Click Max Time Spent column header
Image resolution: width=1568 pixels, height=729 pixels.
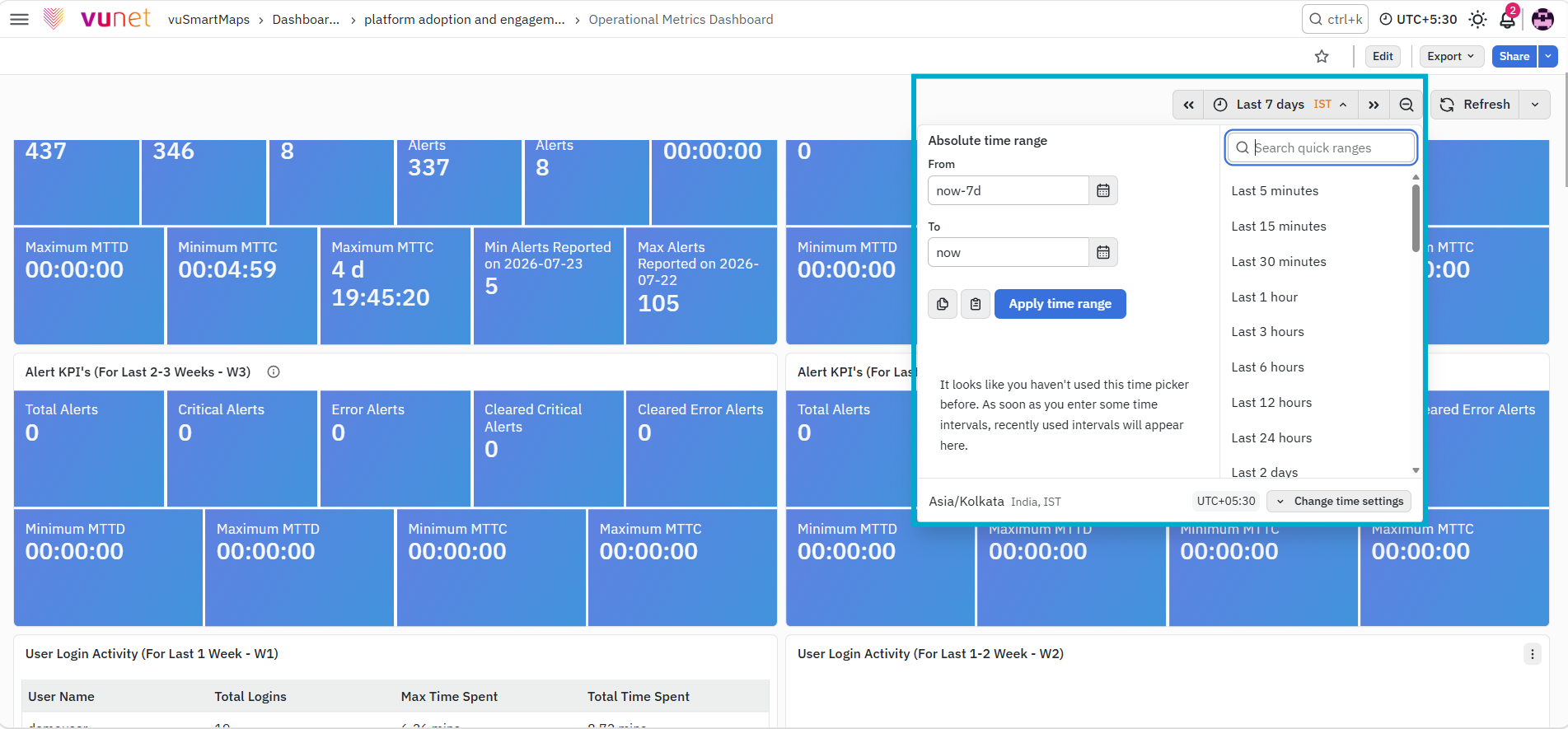[449, 697]
